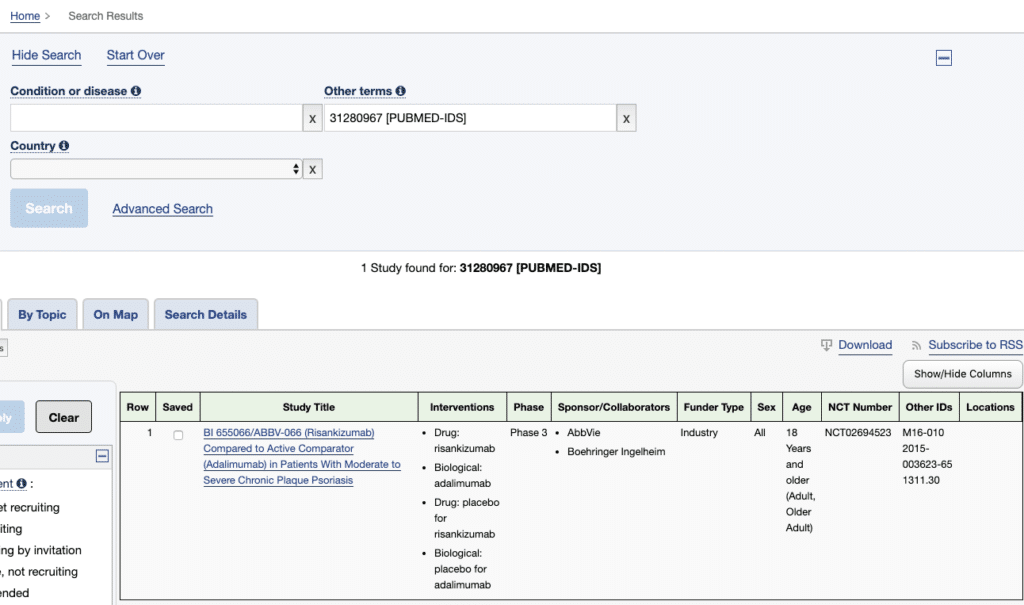This screenshot has height=605, width=1024.
Task: Switch to the Search Details tab
Action: pos(206,314)
